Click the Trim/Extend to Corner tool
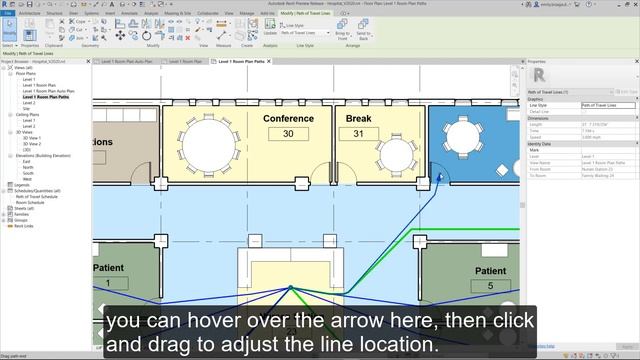Viewport: 640px width, 360px height. pos(160,36)
